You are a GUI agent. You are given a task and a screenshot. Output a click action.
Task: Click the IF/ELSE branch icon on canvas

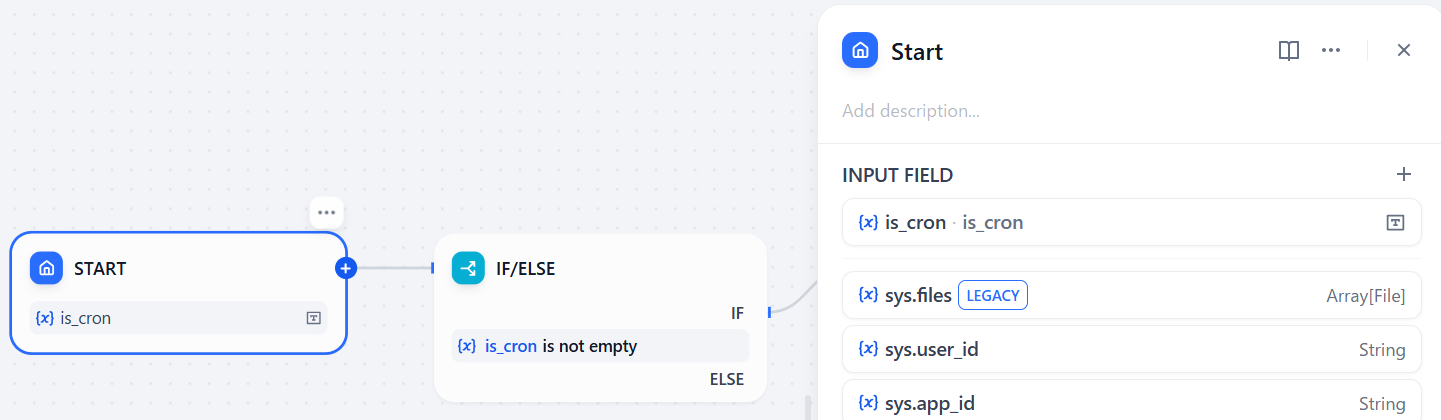[x=468, y=268]
